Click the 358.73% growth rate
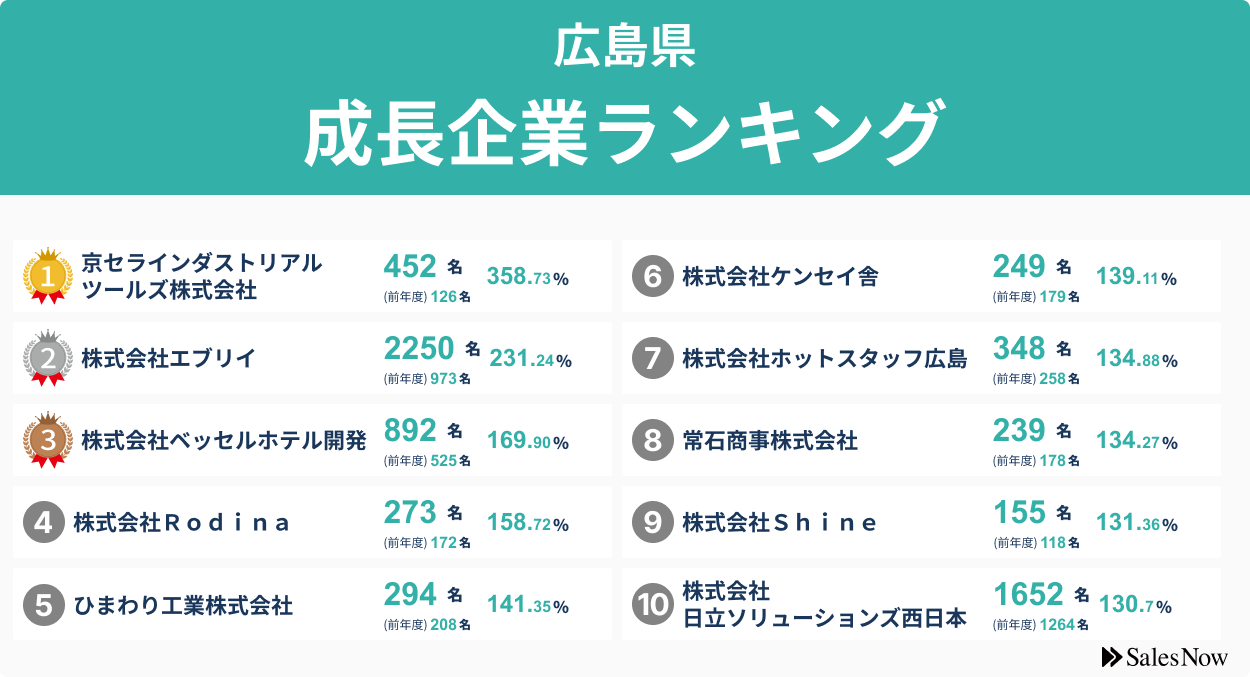The image size is (1250, 677). click(x=527, y=277)
